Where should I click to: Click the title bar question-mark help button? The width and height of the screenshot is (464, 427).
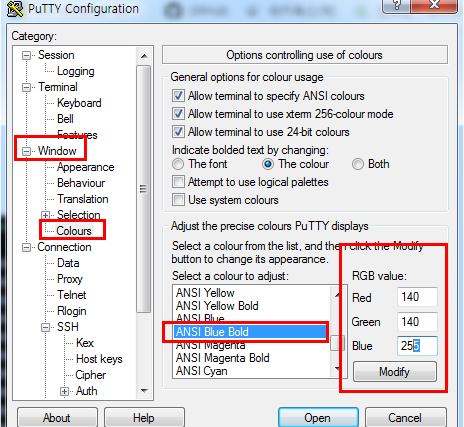pyautogui.click(x=396, y=5)
